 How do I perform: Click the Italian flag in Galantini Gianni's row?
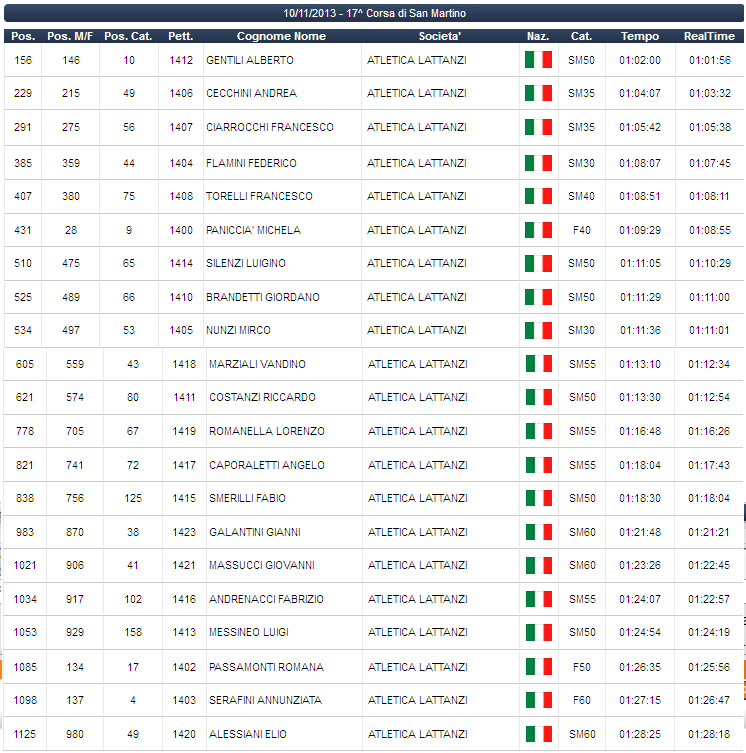[538, 532]
